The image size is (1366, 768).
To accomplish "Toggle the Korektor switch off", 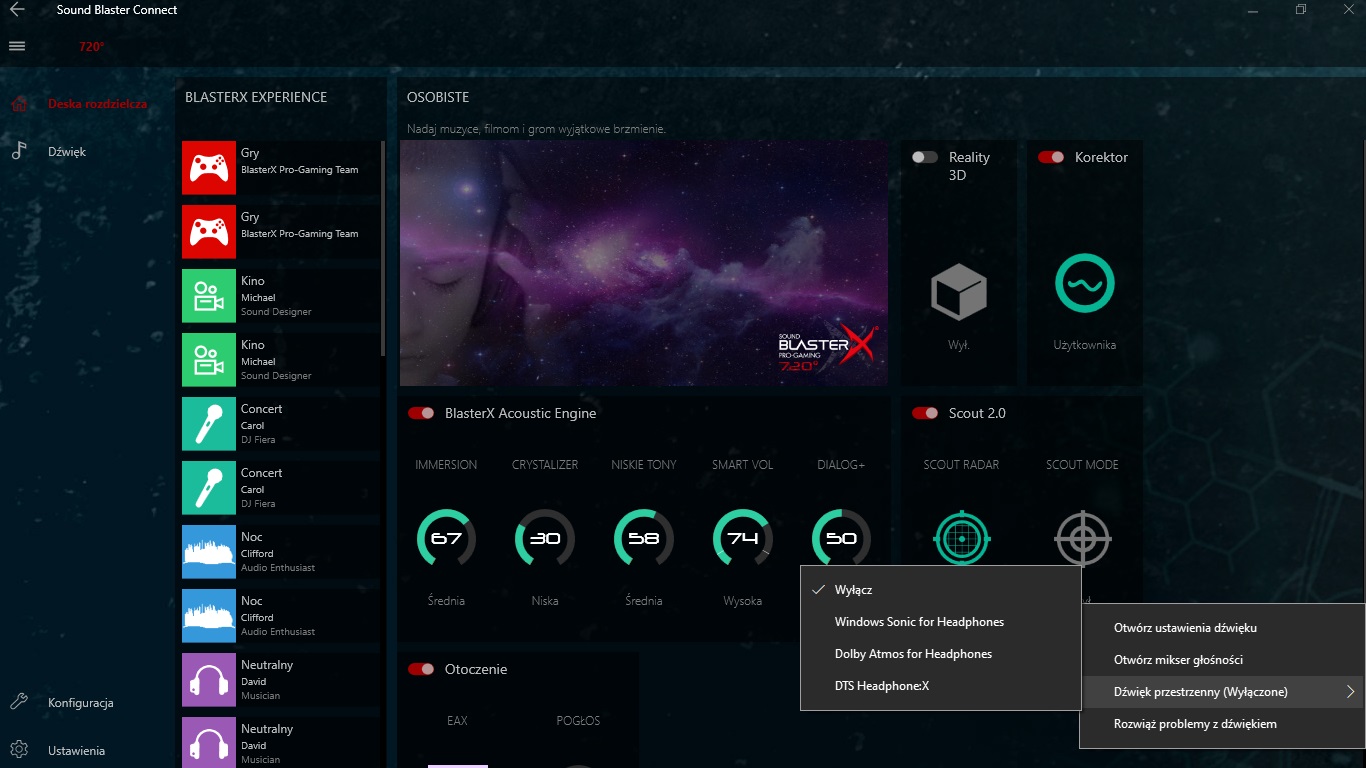I will click(x=1051, y=157).
